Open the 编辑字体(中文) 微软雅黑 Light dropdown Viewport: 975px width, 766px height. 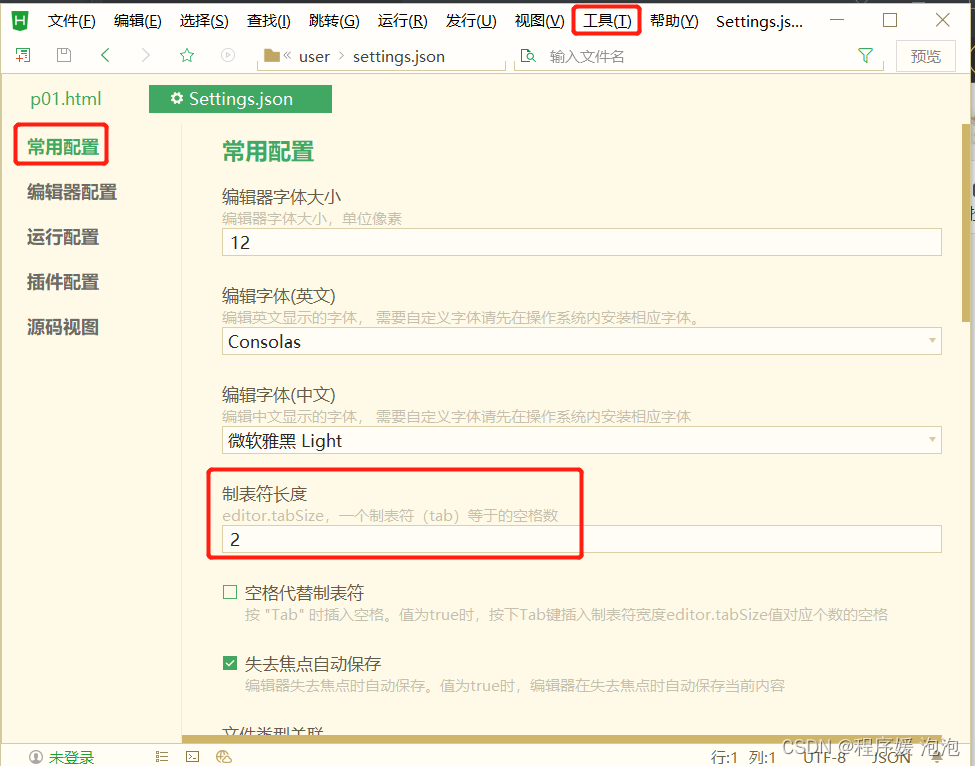point(581,440)
